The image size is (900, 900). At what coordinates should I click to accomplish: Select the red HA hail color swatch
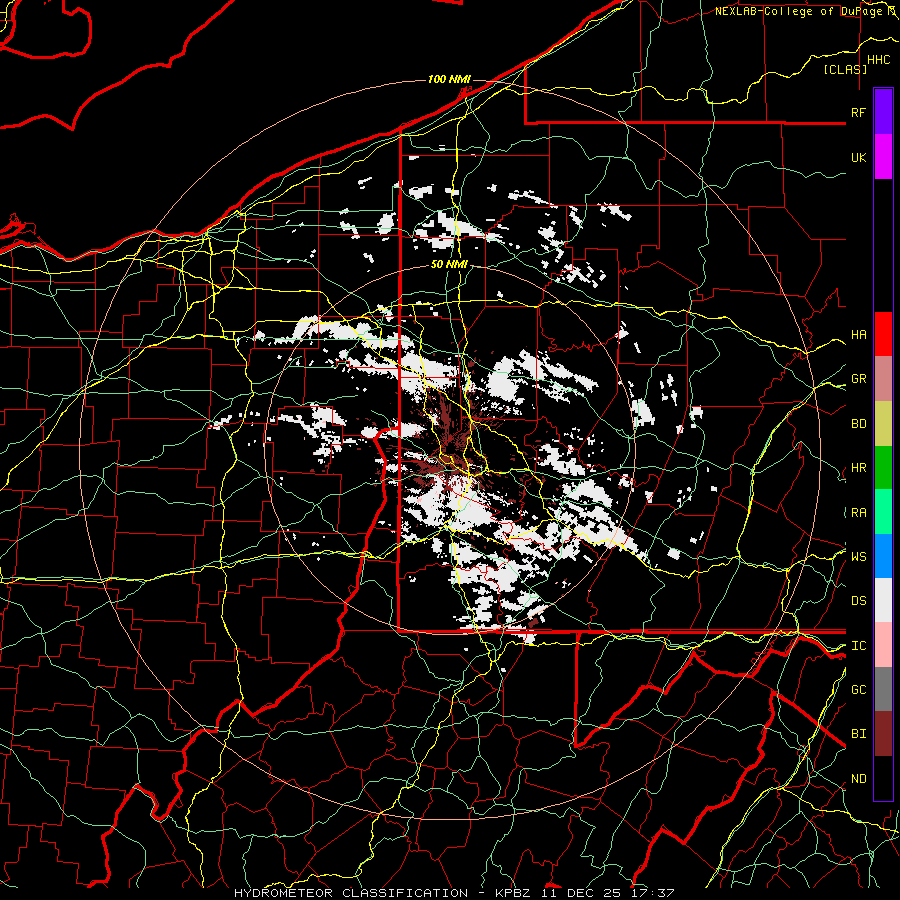click(x=883, y=334)
